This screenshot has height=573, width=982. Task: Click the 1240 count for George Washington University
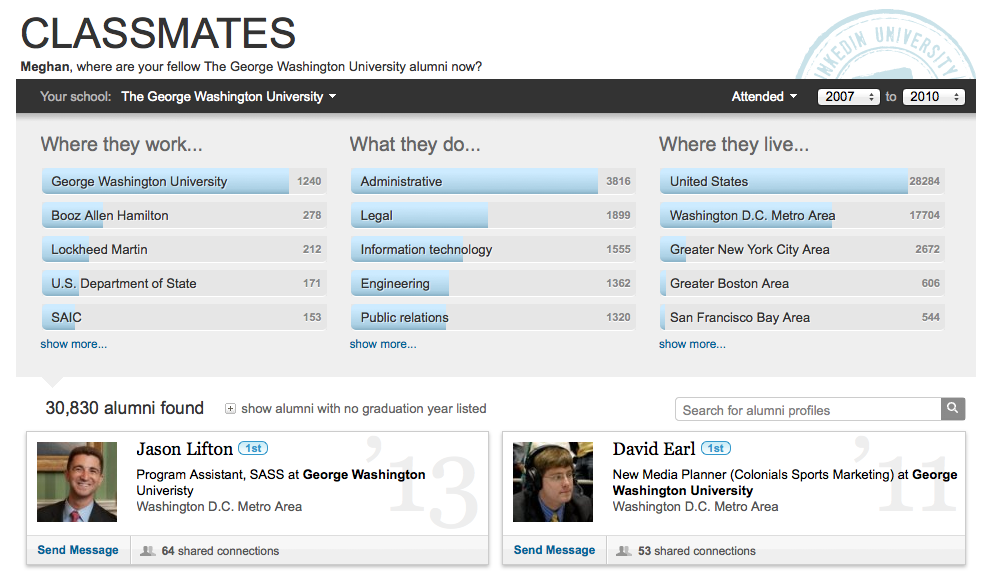309,181
